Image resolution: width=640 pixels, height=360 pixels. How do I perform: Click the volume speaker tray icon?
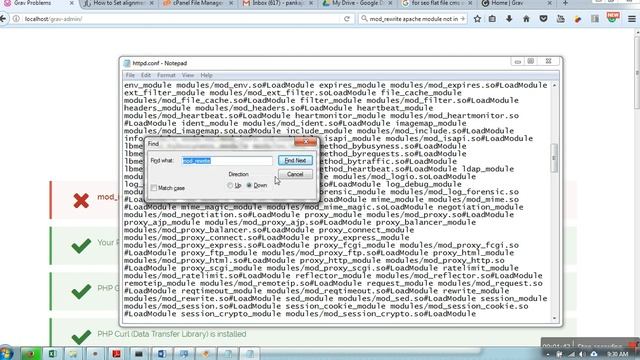coord(582,354)
